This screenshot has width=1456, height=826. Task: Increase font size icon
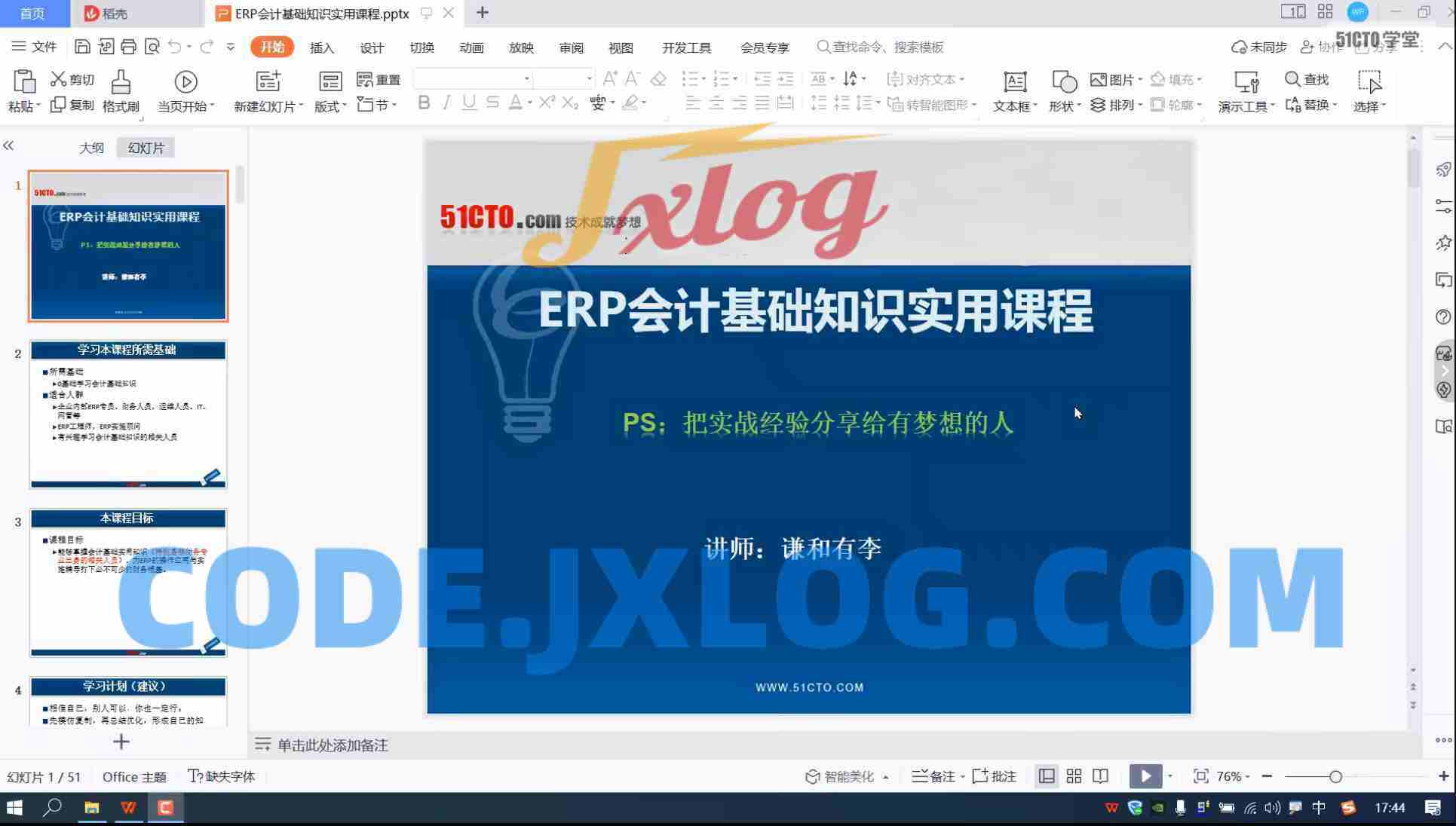click(610, 78)
